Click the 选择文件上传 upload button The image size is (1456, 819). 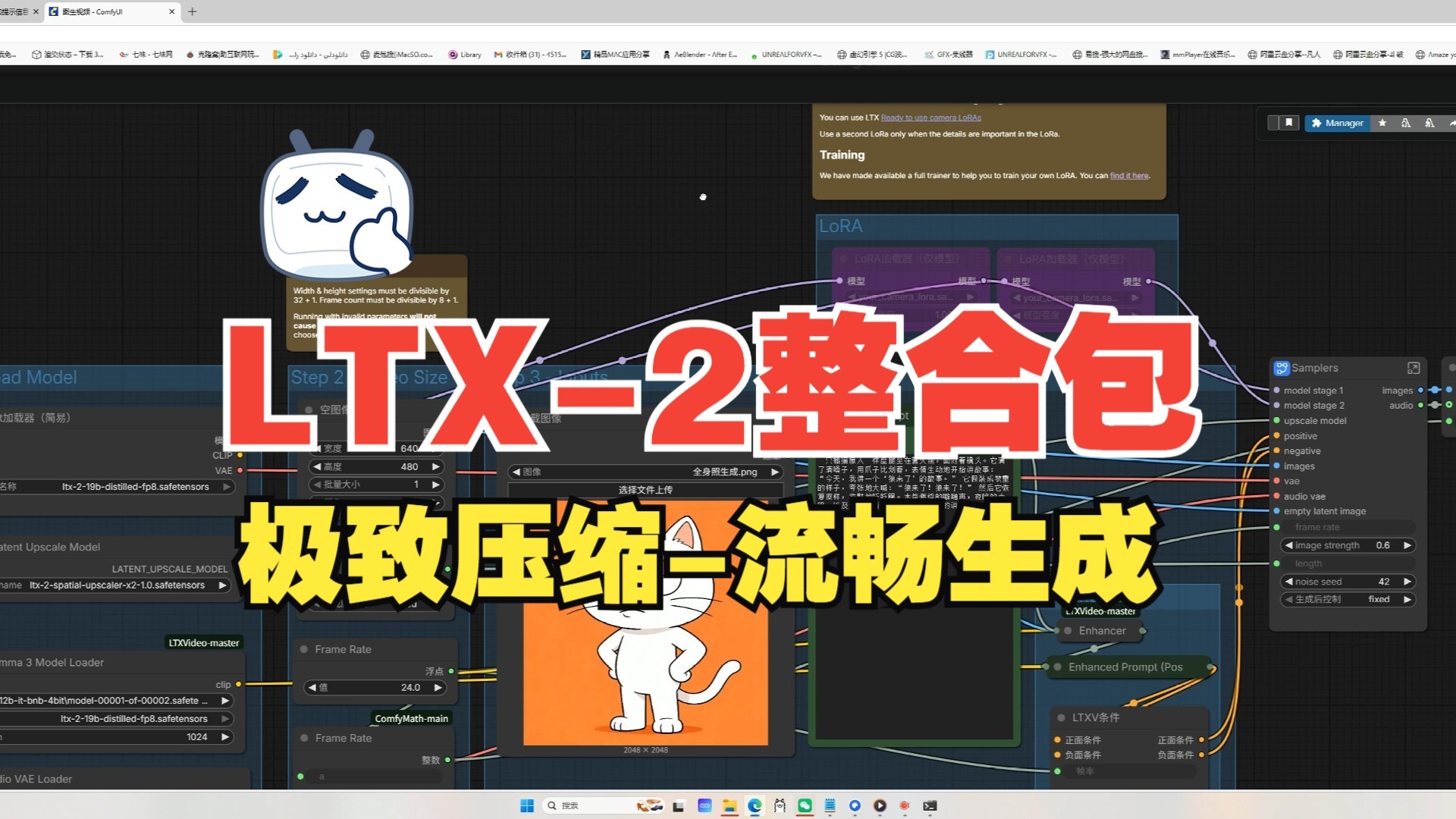click(x=645, y=490)
